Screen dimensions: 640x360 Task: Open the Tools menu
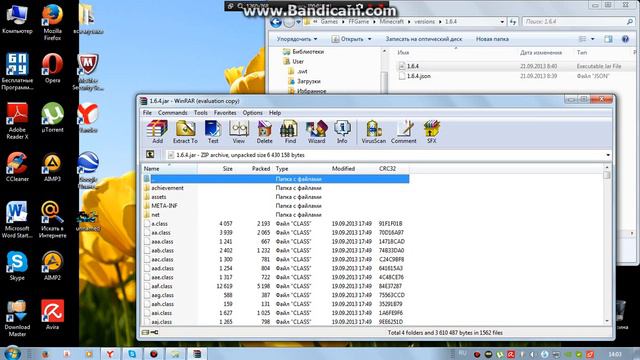coord(200,113)
